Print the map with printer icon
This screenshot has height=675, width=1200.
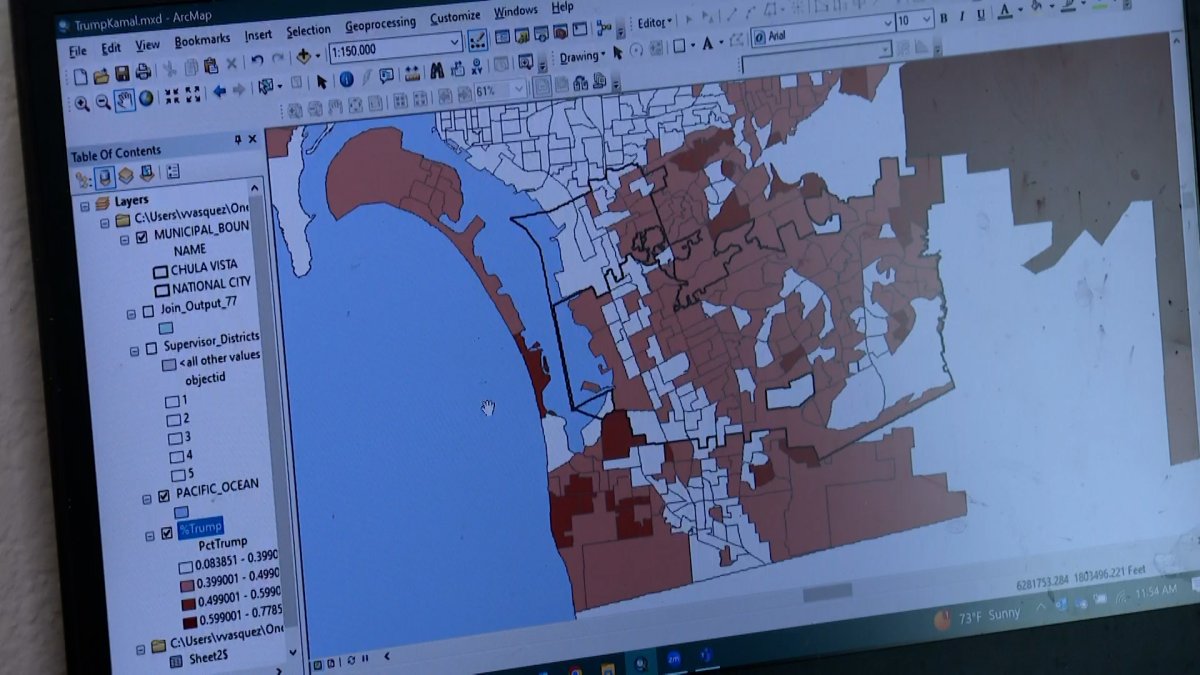point(143,73)
